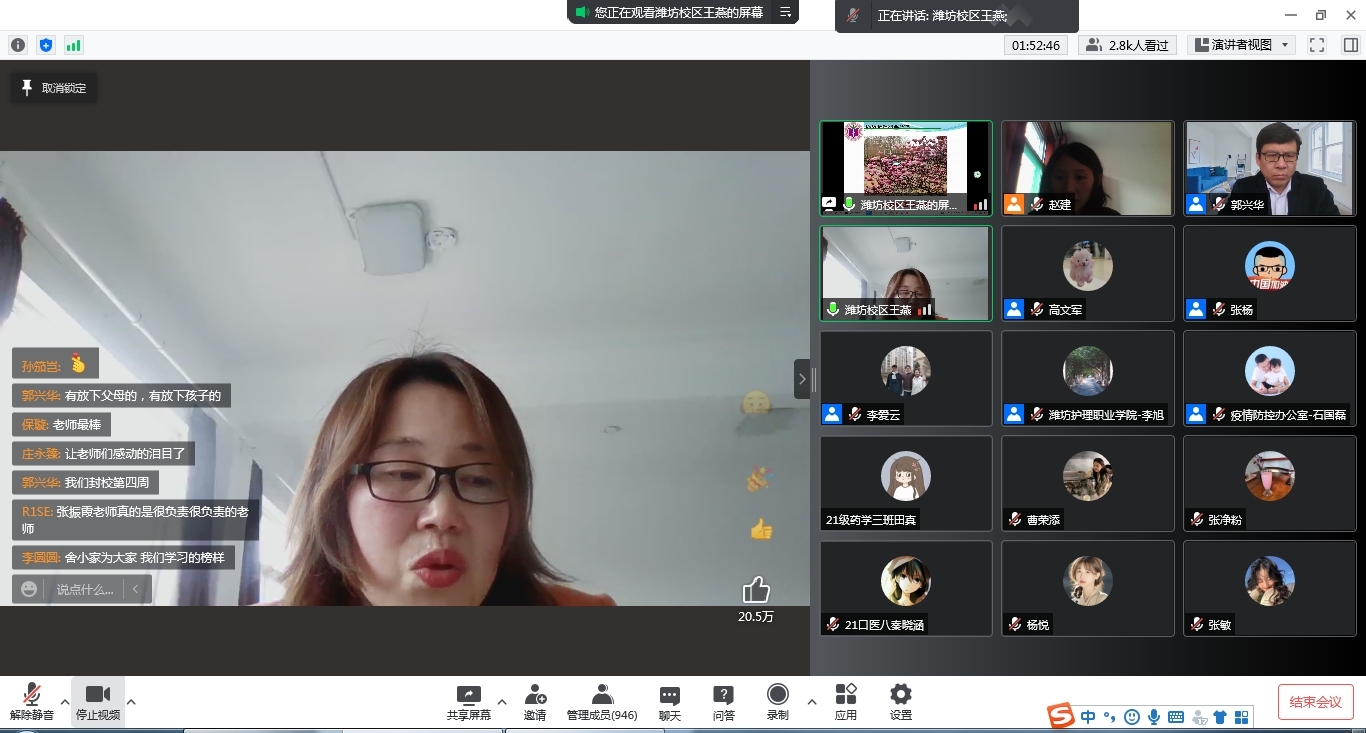The width and height of the screenshot is (1366, 733).
Task: Open the Invite (邀请) icon
Action: pos(535,702)
